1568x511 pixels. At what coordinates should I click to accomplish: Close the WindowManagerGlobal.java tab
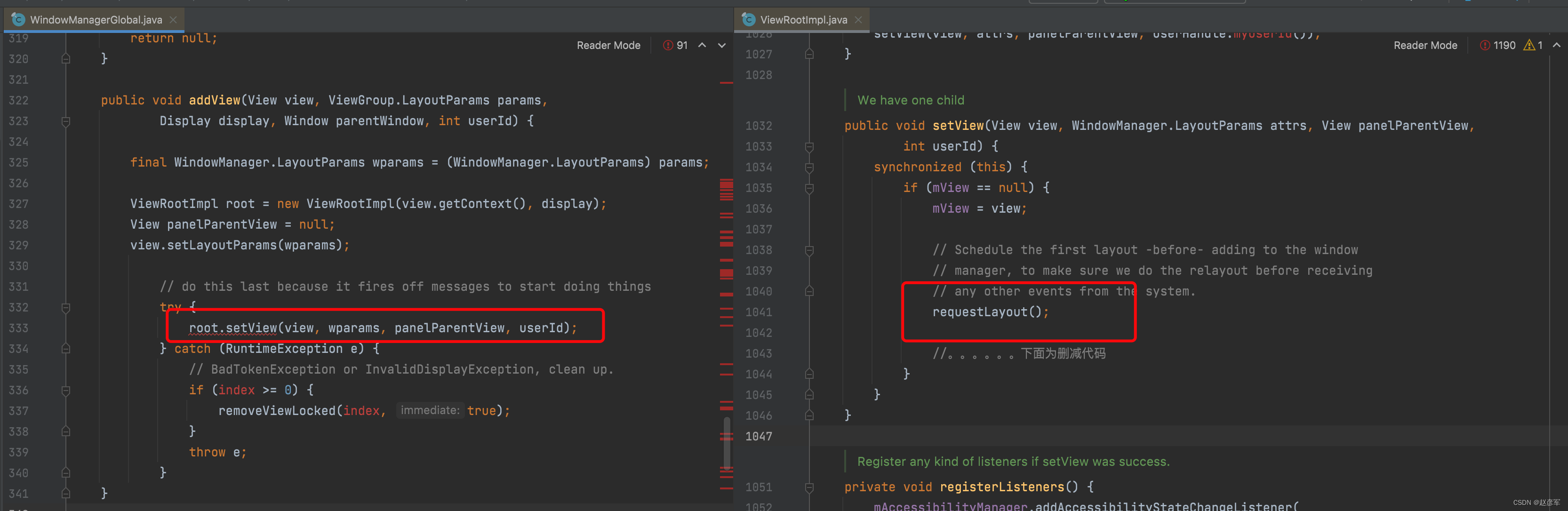point(173,19)
